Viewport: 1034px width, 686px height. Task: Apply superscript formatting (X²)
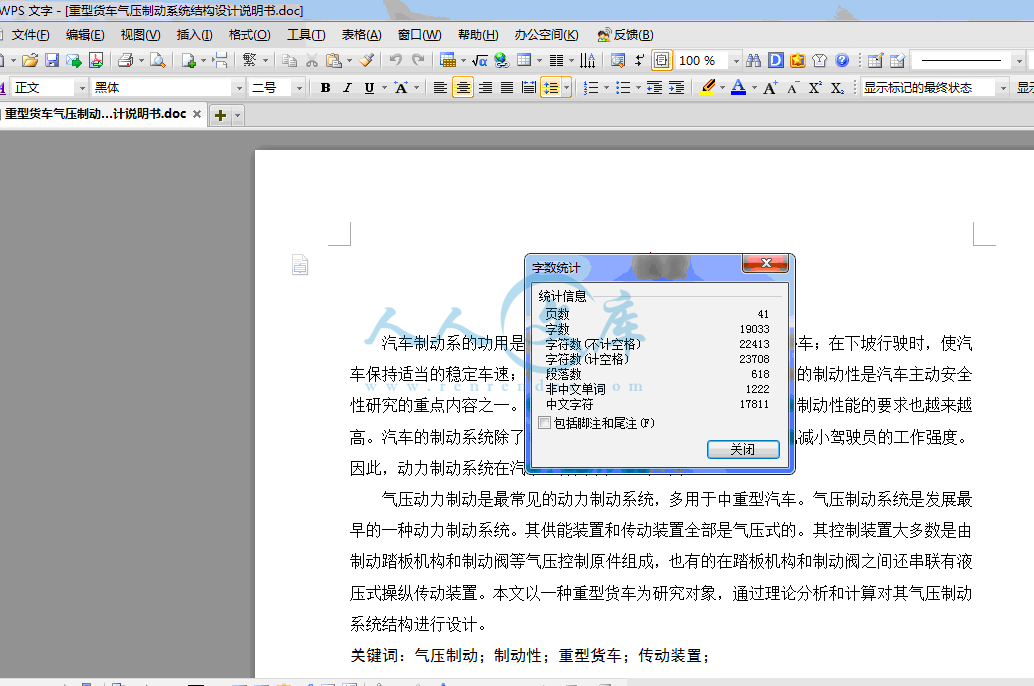click(815, 88)
